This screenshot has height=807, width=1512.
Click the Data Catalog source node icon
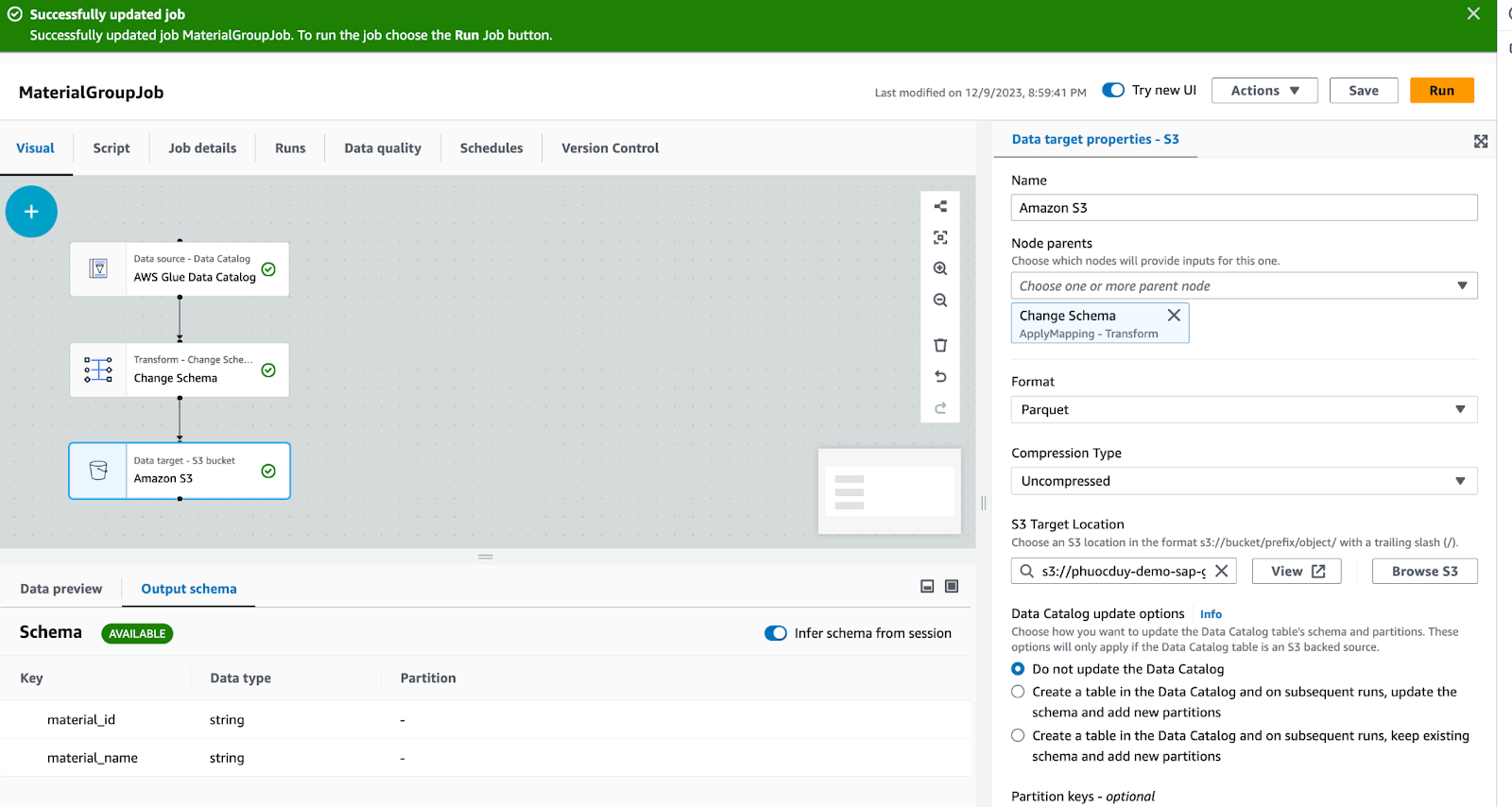[98, 268]
